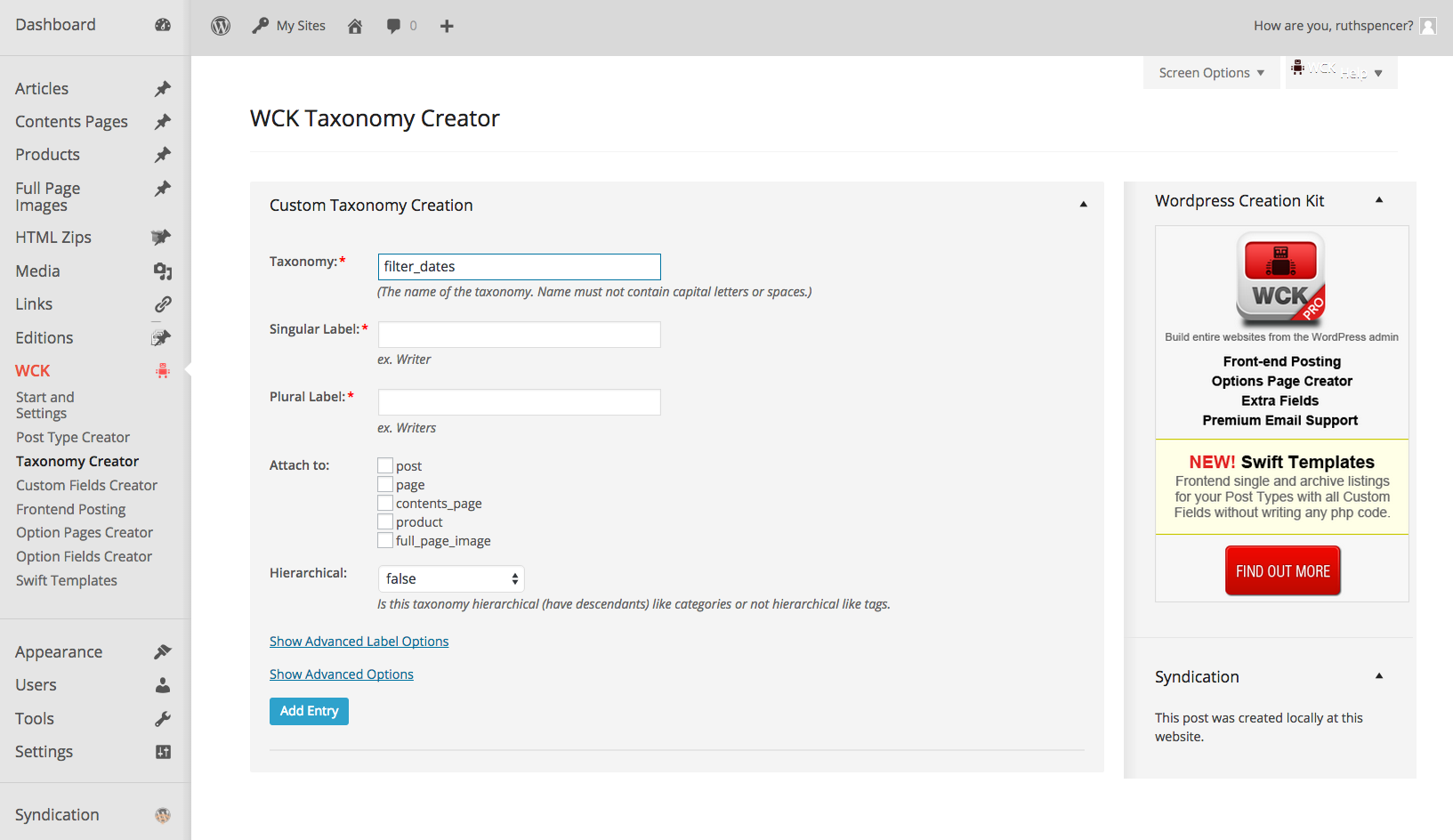Click the Appearance paintbrush icon
This screenshot has width=1453, height=840.
[x=163, y=652]
